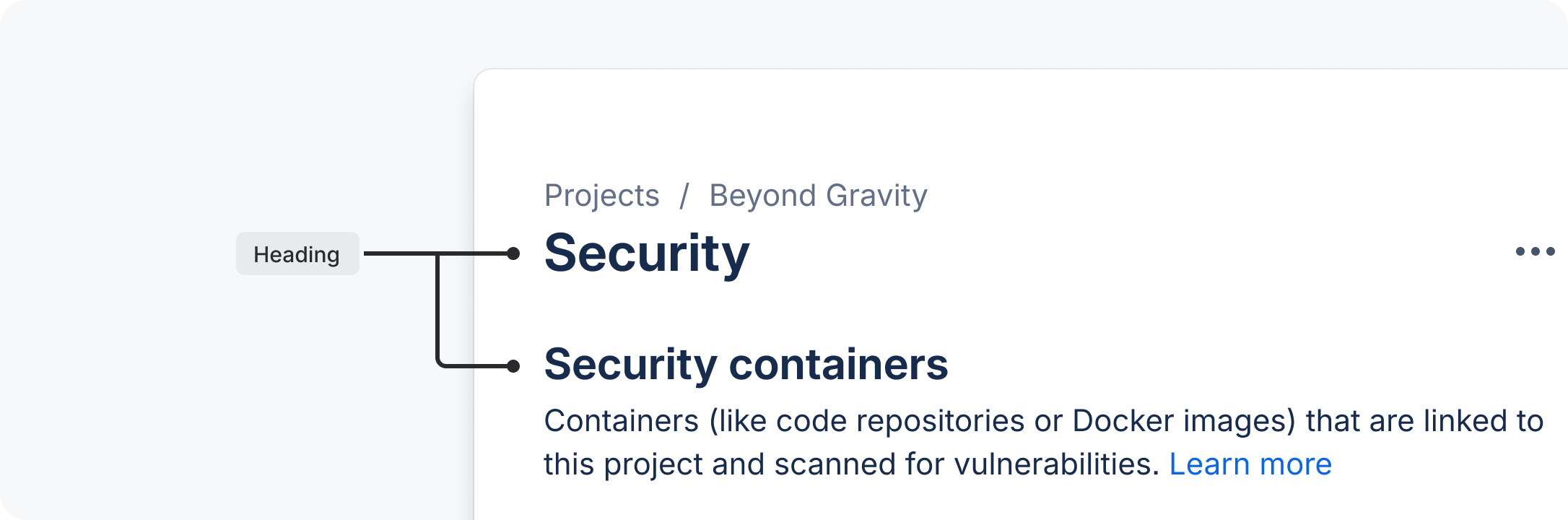Click the slash separator in the breadcrumb
The width and height of the screenshot is (1568, 520).
tap(684, 196)
